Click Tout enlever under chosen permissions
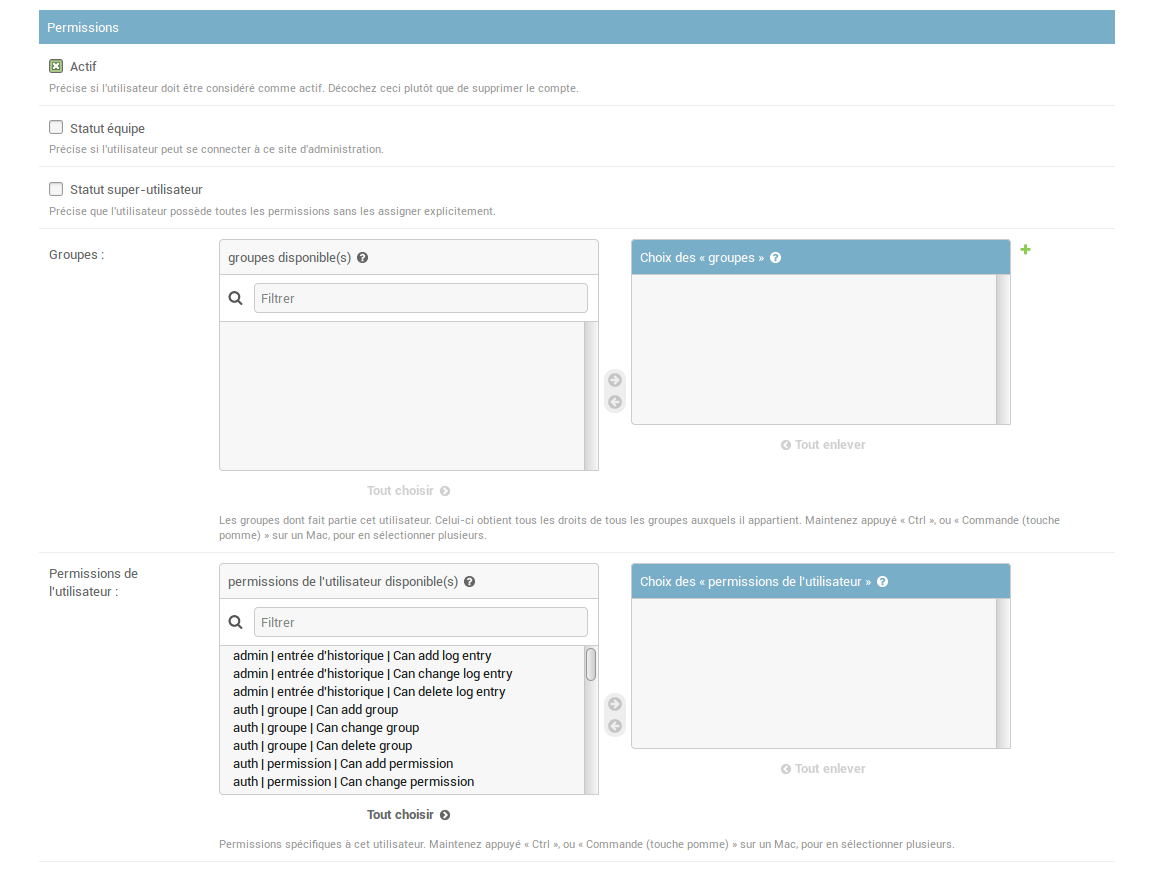This screenshot has height=872, width=1151. click(823, 769)
